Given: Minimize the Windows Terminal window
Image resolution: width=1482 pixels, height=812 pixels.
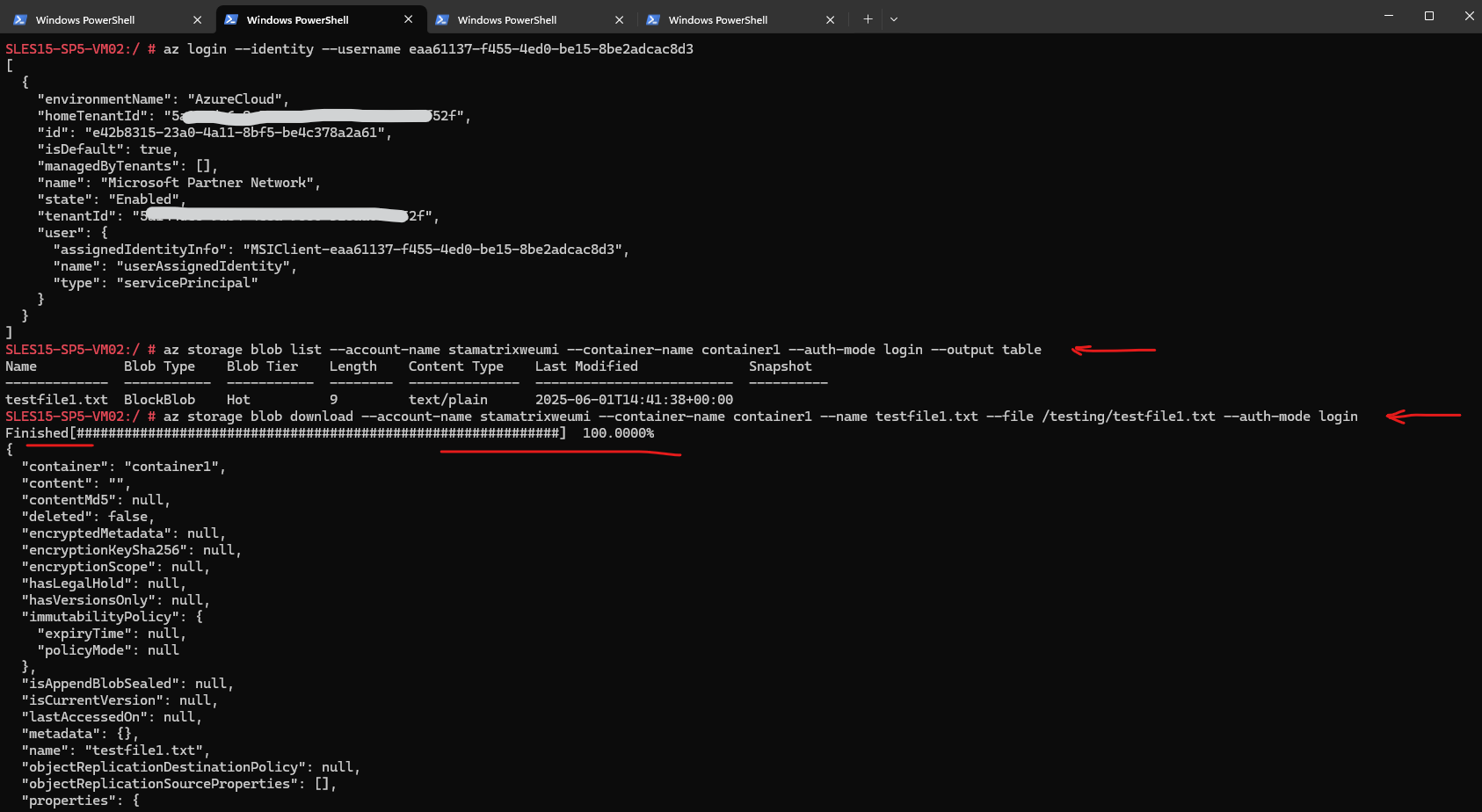Looking at the screenshot, I should [x=1389, y=16].
